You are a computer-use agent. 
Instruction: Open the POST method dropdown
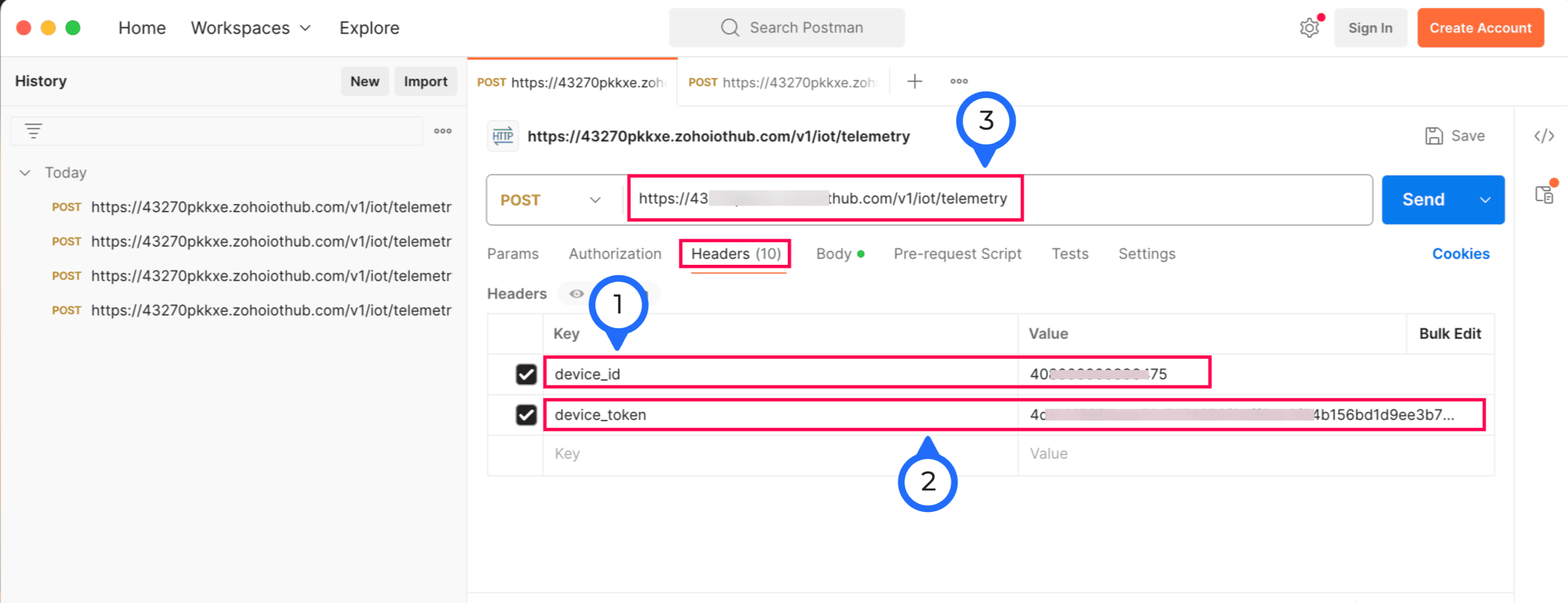(550, 200)
